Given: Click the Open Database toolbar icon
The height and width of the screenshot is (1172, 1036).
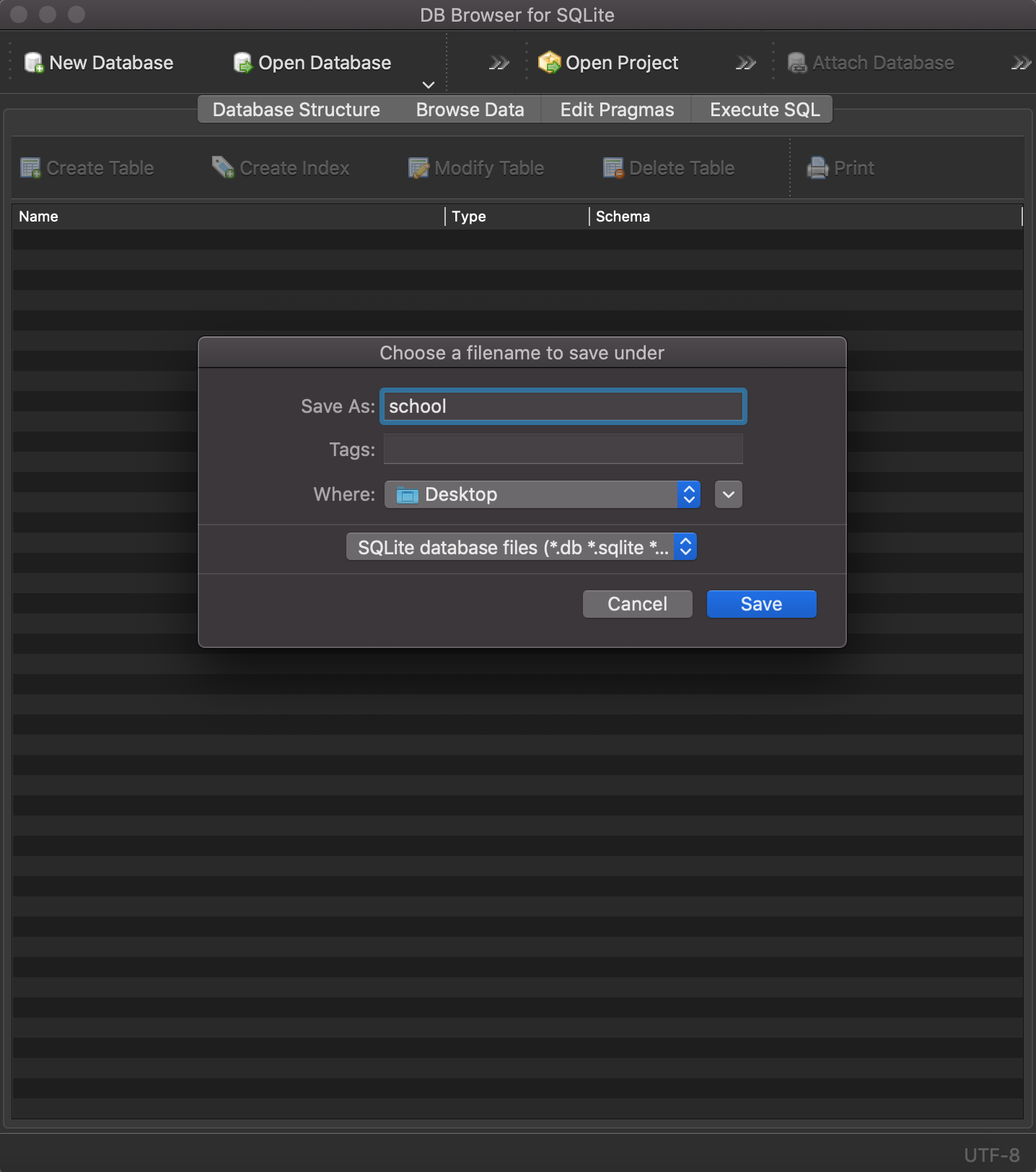Looking at the screenshot, I should coord(243,64).
